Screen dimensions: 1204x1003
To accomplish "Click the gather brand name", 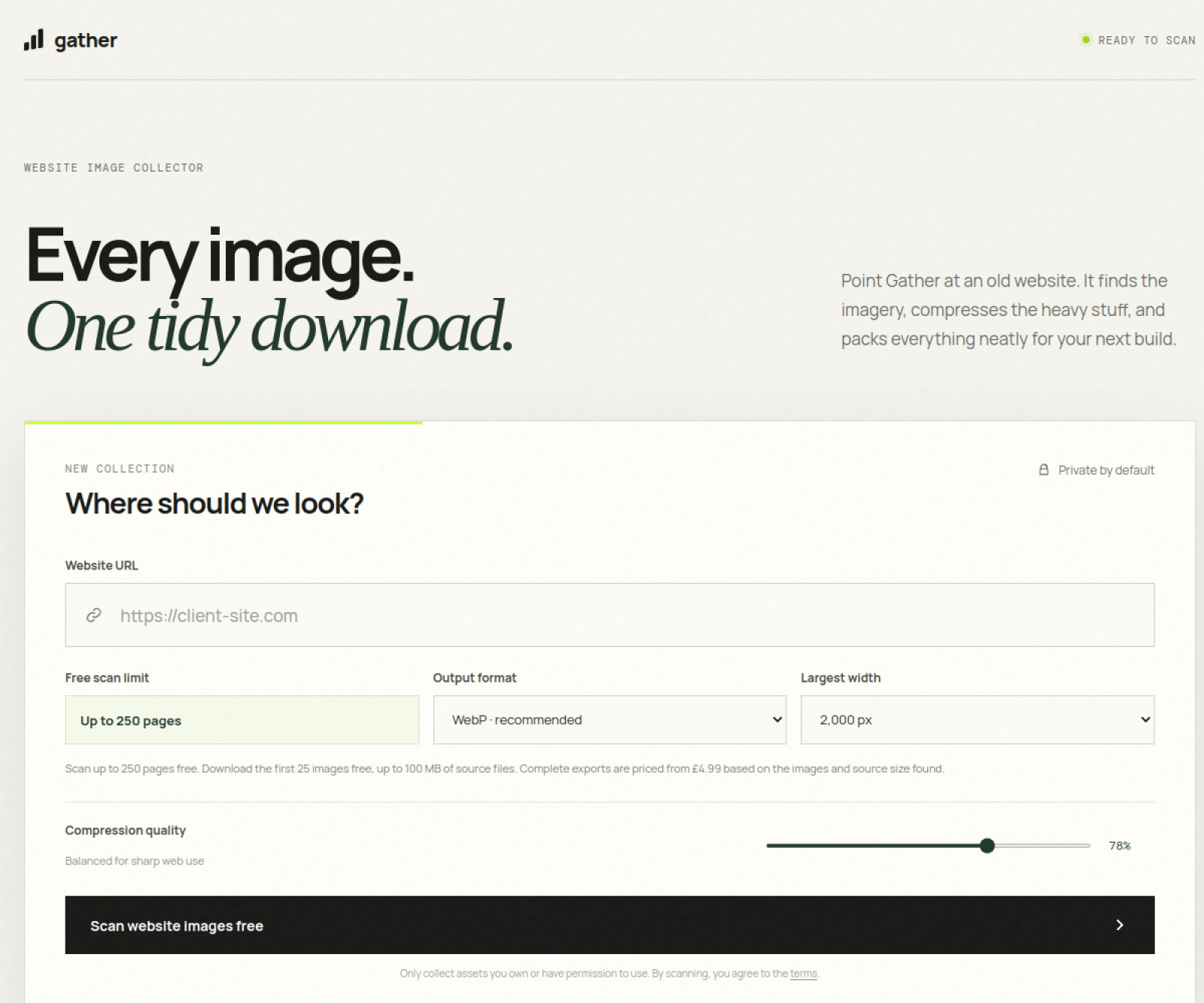I will pyautogui.click(x=86, y=41).
